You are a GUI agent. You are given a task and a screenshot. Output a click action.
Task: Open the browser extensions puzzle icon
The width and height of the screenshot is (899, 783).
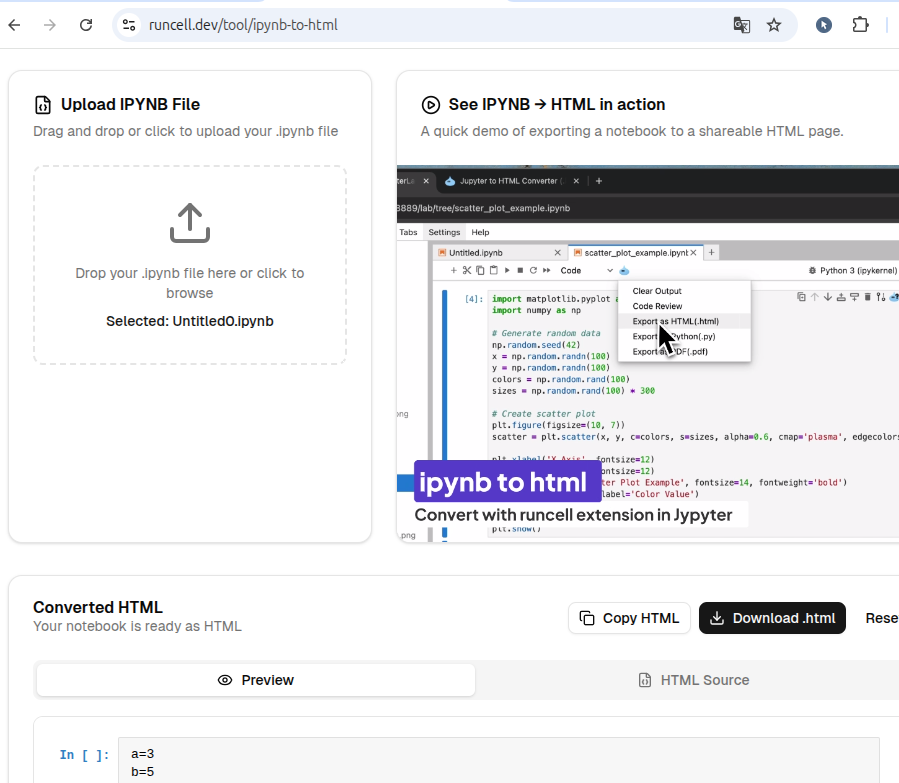(861, 25)
